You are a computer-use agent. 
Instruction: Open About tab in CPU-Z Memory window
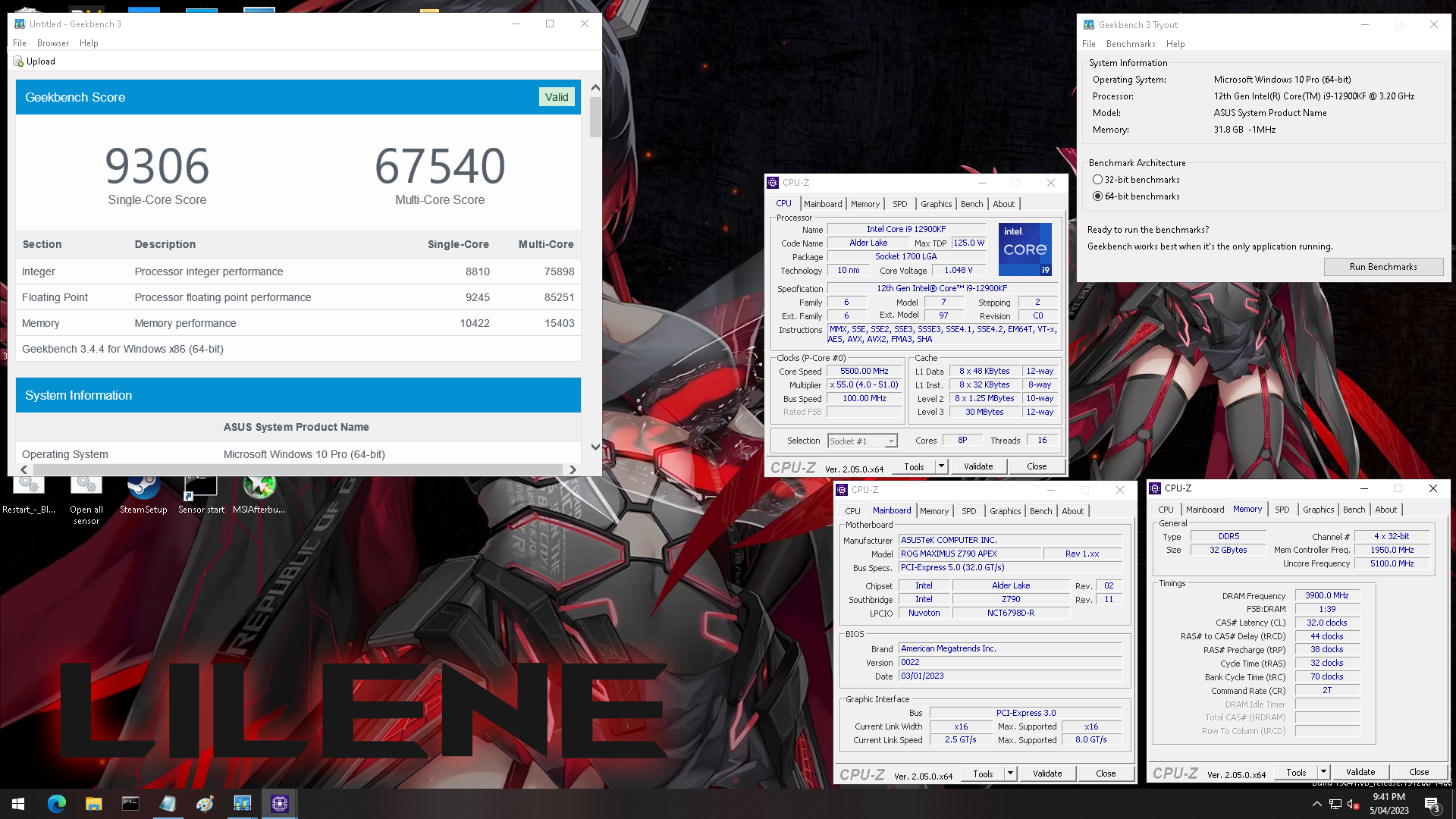point(1385,510)
